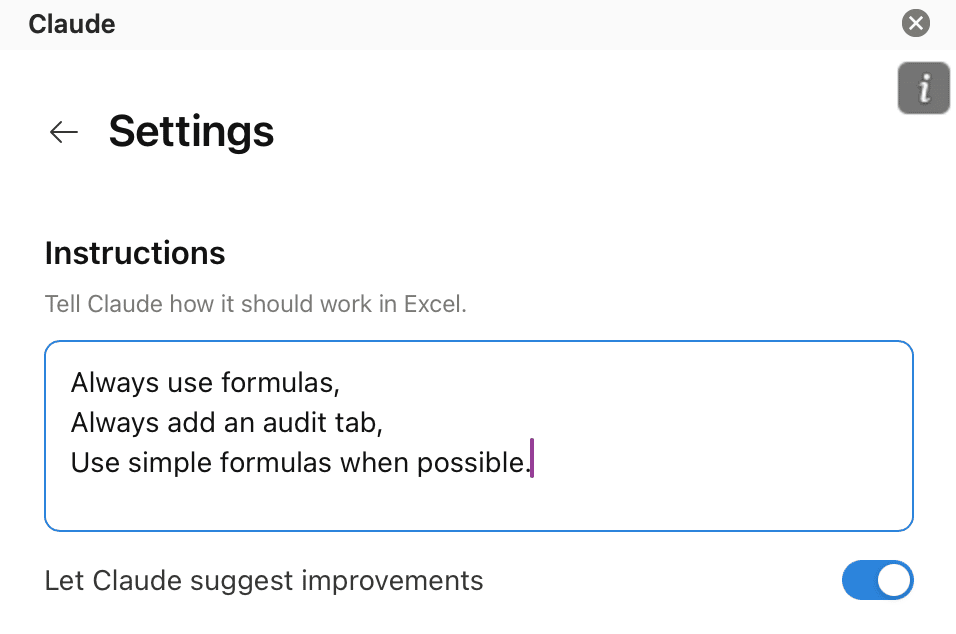
Task: Click the Claude title in the top bar
Action: 71,24
